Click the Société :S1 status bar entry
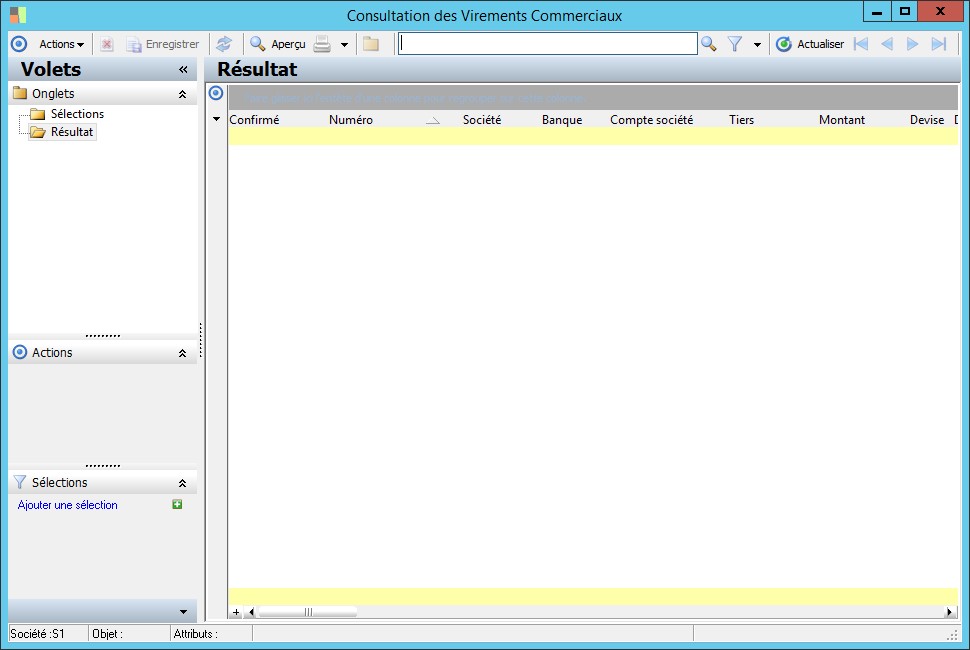The image size is (970, 650). pos(38,634)
